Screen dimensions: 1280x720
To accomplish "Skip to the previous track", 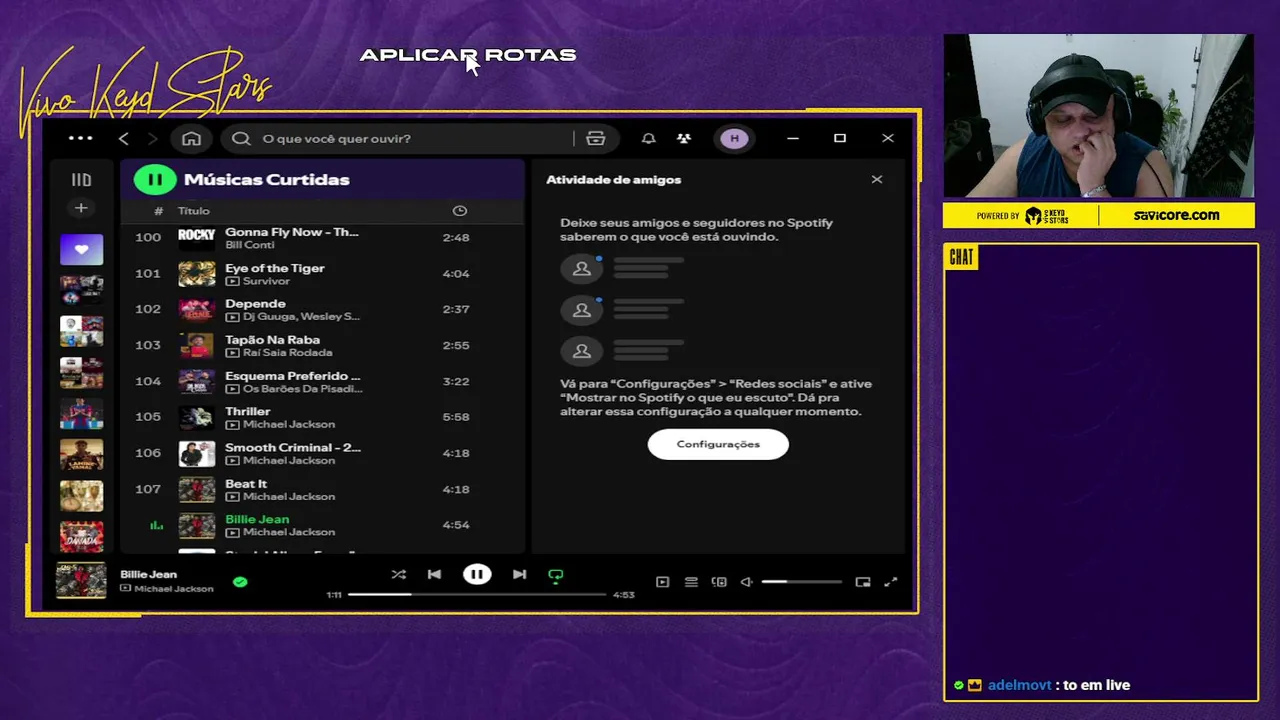I will (x=434, y=574).
